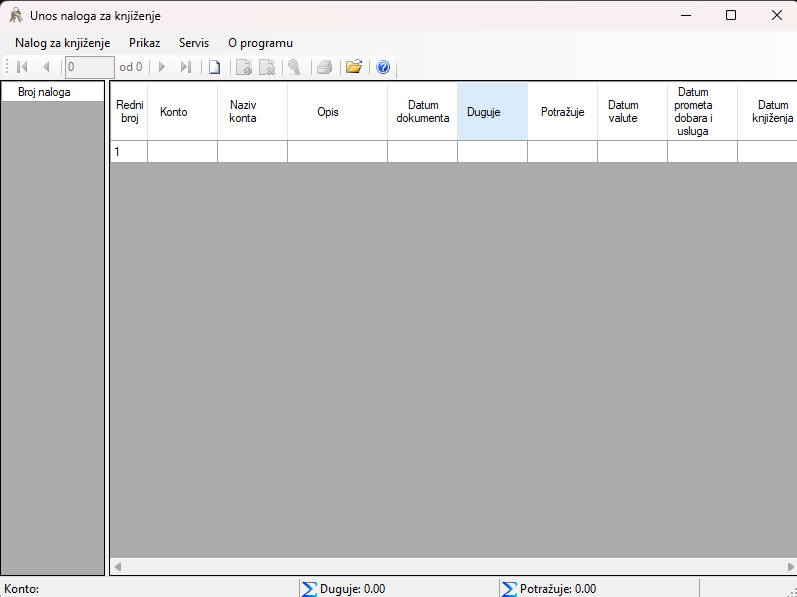797x597 pixels.
Task: Click the delete-document icon with X
Action: (267, 67)
